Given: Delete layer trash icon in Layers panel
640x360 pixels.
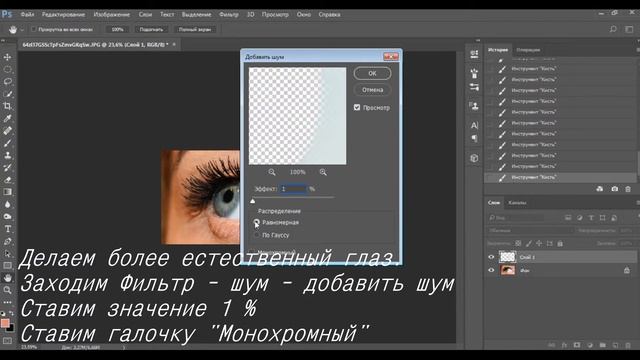Looking at the screenshot, I should [x=628, y=345].
